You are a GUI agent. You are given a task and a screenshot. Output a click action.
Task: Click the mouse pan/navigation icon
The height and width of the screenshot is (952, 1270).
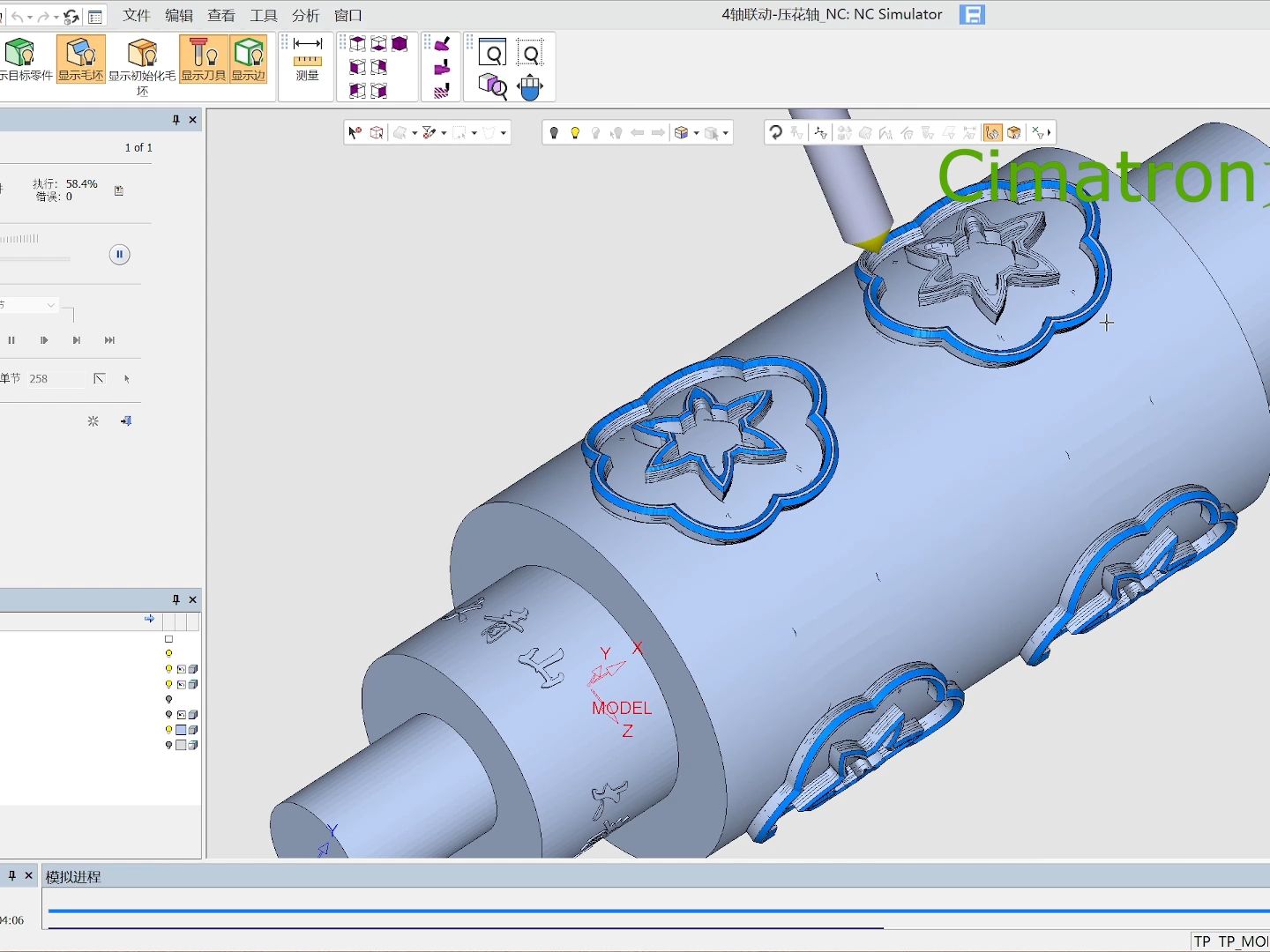(x=530, y=87)
